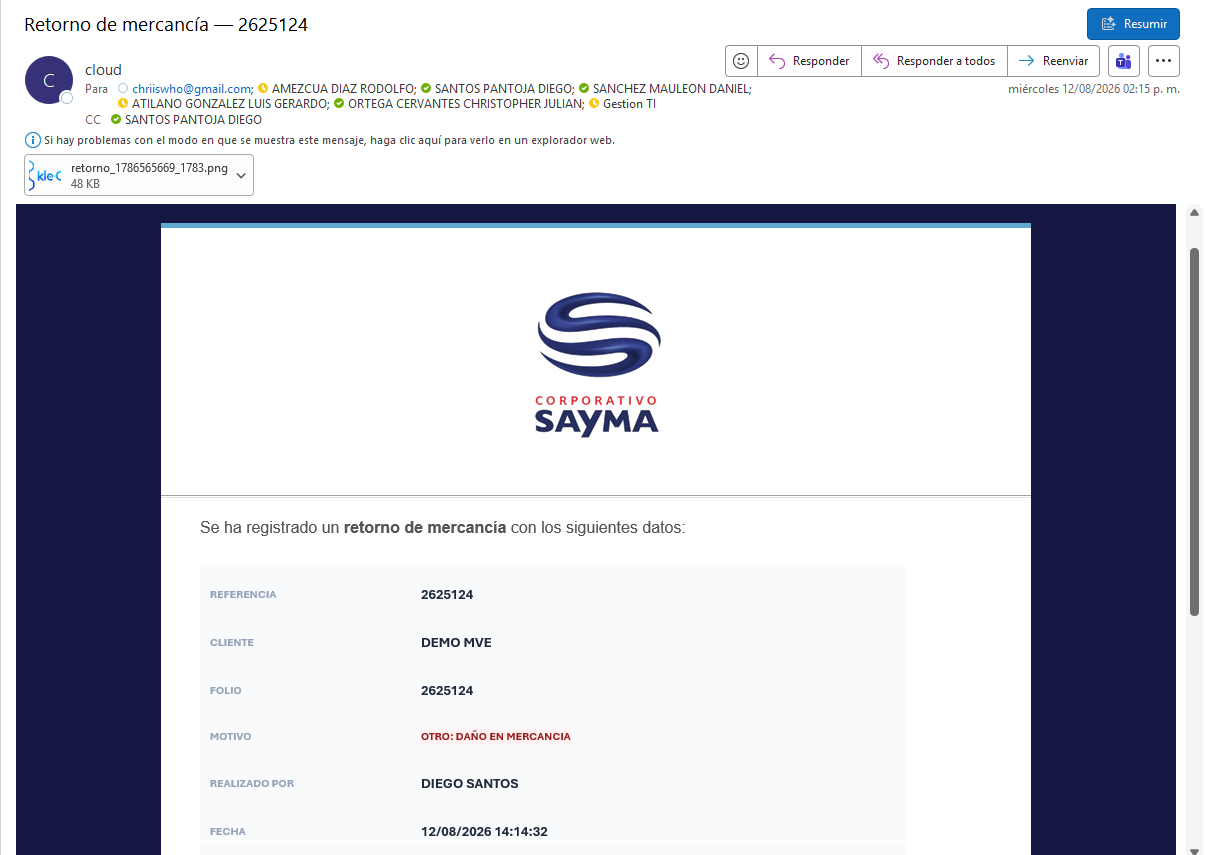1206x855 pixels.
Task: Click the scrollbar up arrow
Action: click(x=1194, y=212)
